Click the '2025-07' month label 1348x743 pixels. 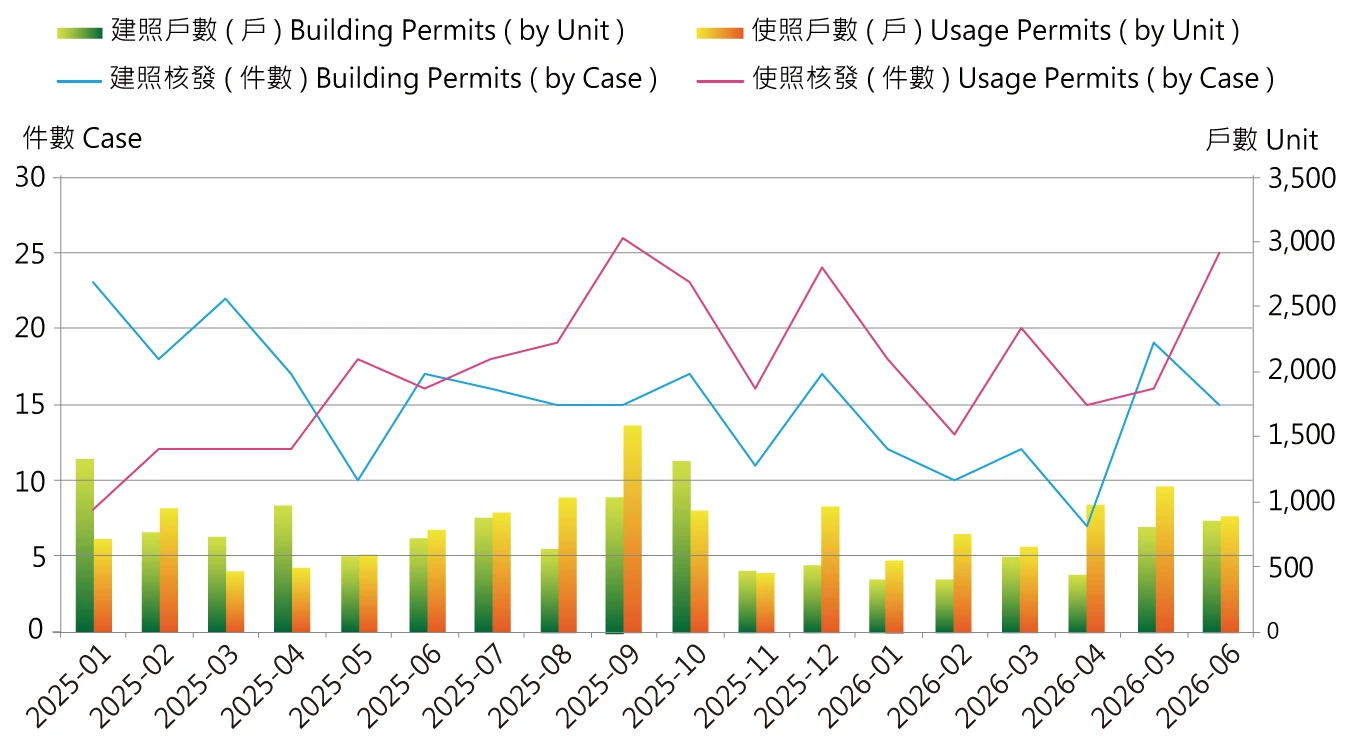click(x=466, y=685)
